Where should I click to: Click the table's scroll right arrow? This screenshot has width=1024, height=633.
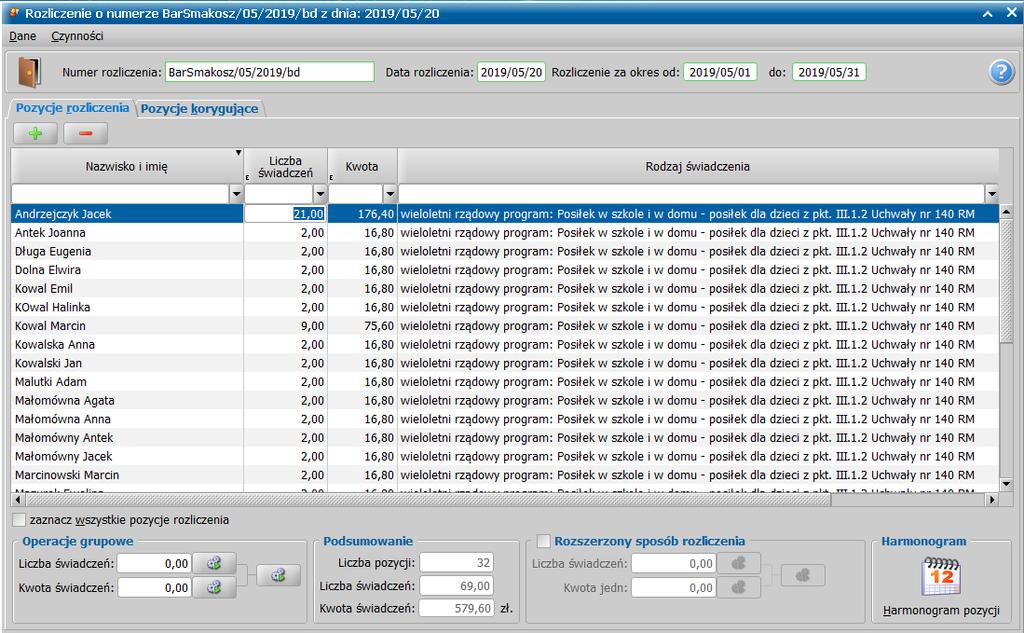(992, 500)
